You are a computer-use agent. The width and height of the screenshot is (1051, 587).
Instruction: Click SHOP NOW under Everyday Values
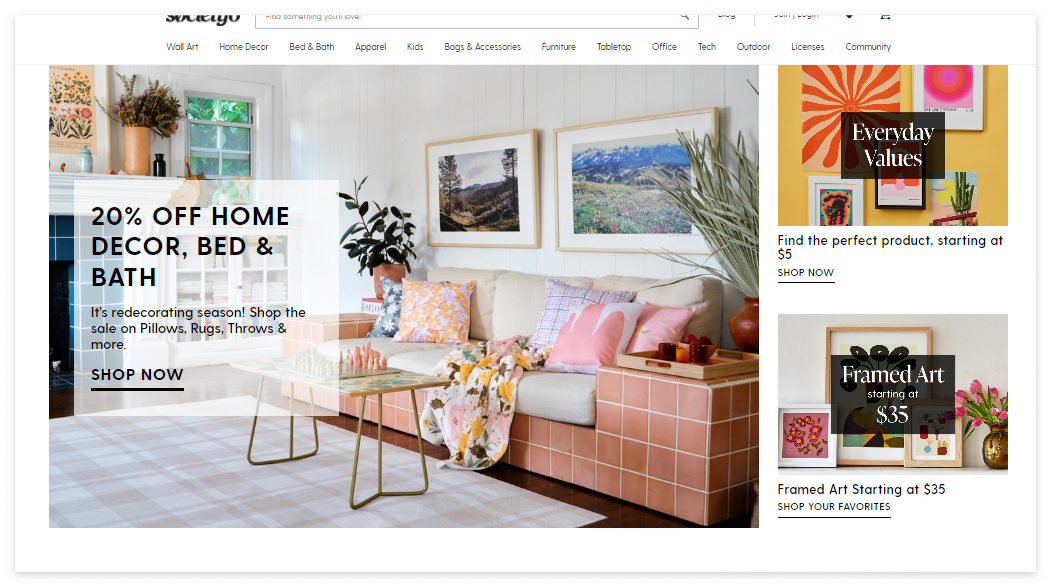tap(806, 273)
